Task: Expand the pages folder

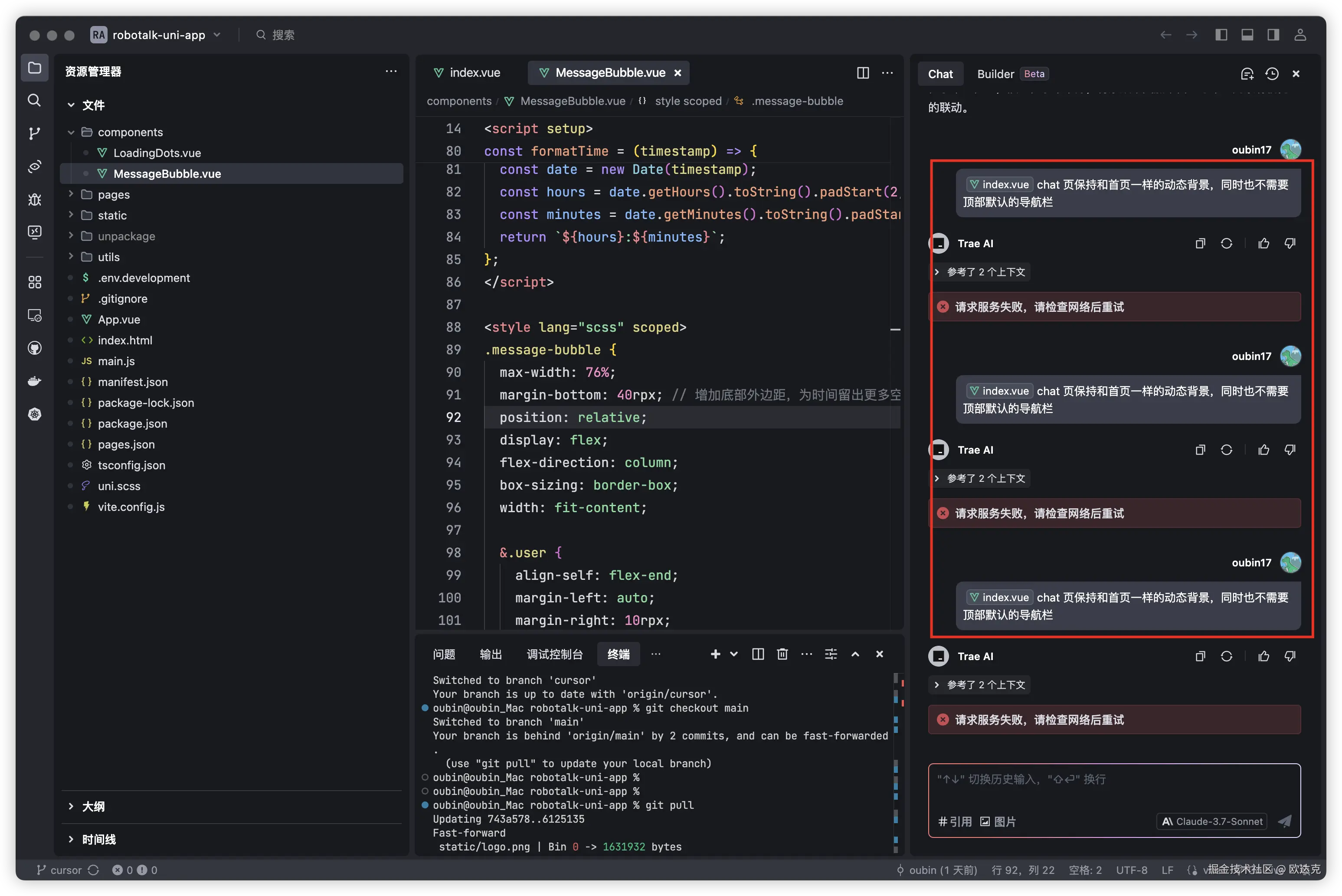Action: pyautogui.click(x=113, y=194)
